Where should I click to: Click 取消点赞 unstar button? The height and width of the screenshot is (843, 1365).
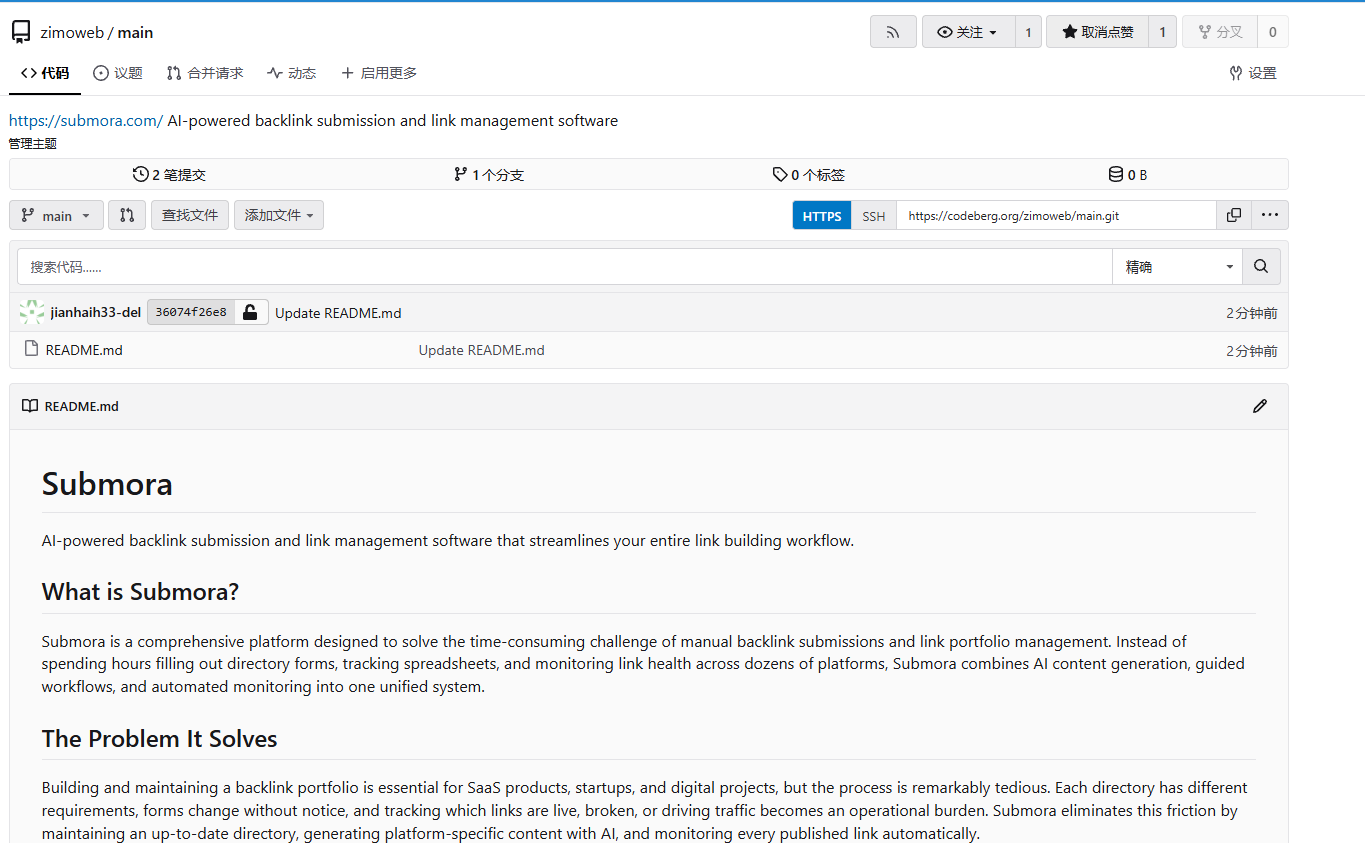click(1097, 32)
